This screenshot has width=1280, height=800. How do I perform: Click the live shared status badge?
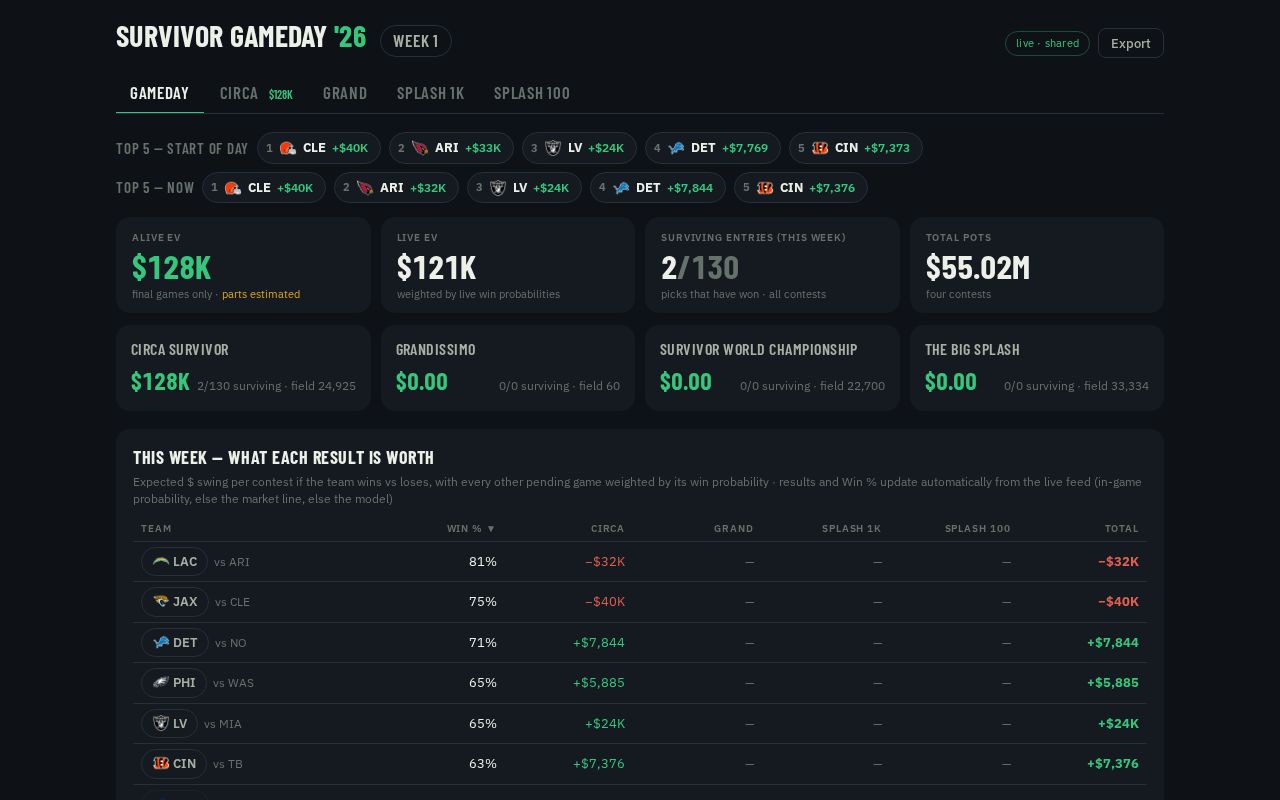tap(1047, 43)
